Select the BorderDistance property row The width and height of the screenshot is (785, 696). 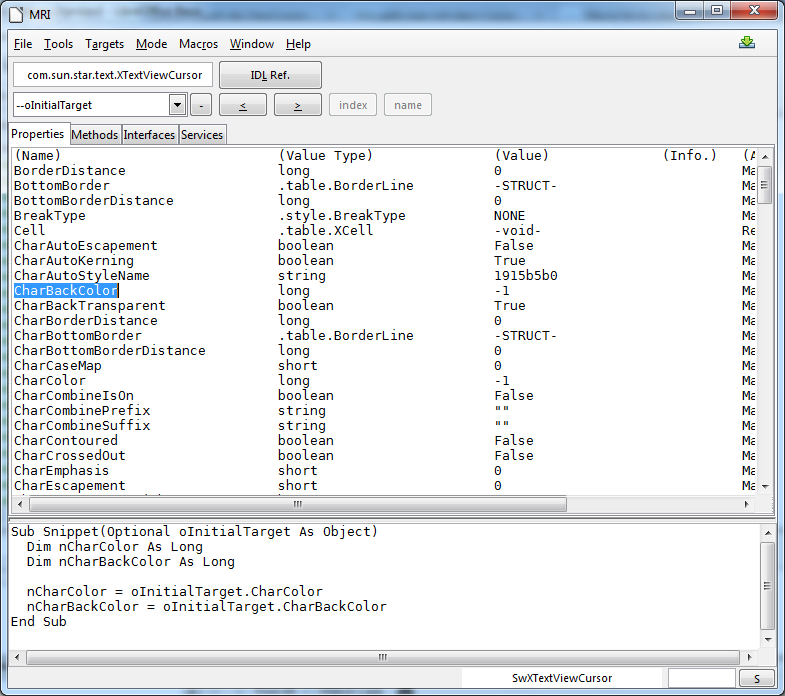click(383, 171)
